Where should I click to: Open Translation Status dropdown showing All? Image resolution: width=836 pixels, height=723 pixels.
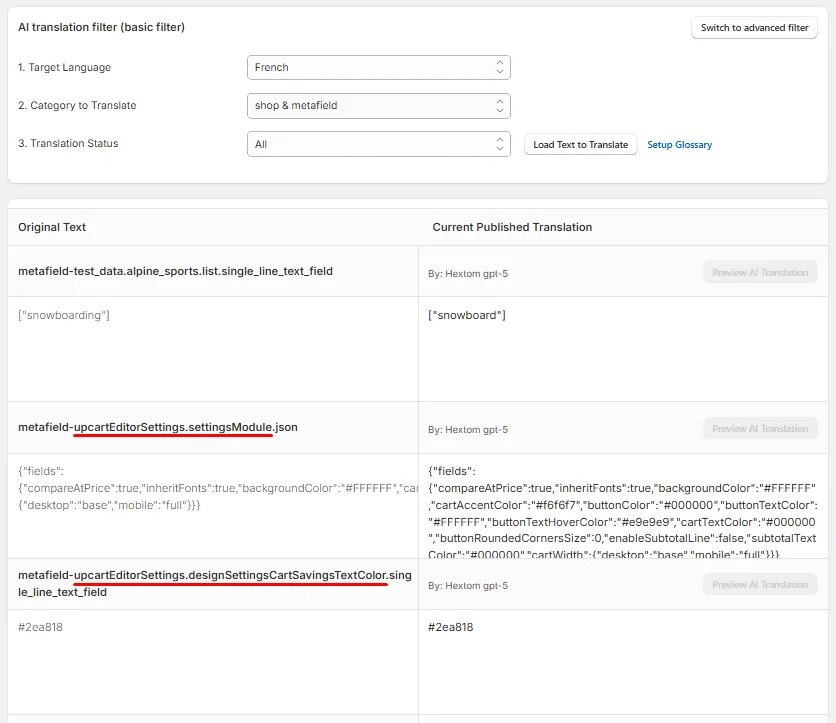tap(379, 144)
